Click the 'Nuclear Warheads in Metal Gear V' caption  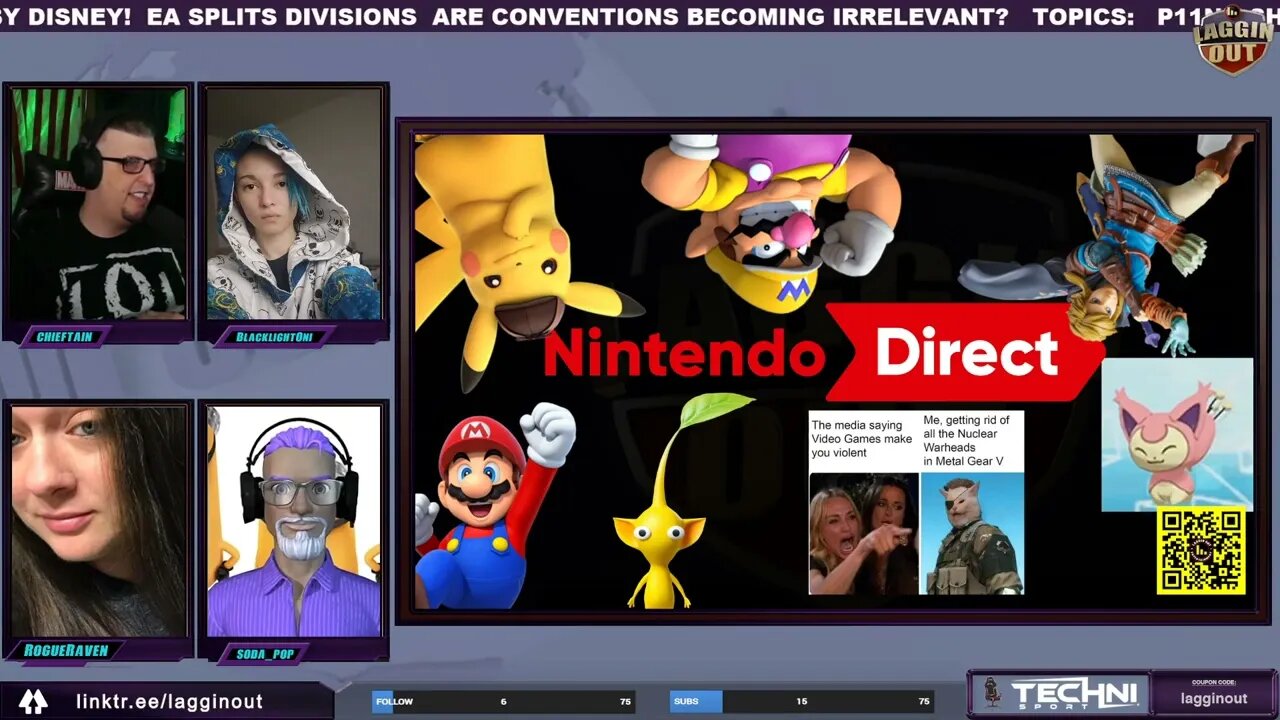[x=967, y=441]
